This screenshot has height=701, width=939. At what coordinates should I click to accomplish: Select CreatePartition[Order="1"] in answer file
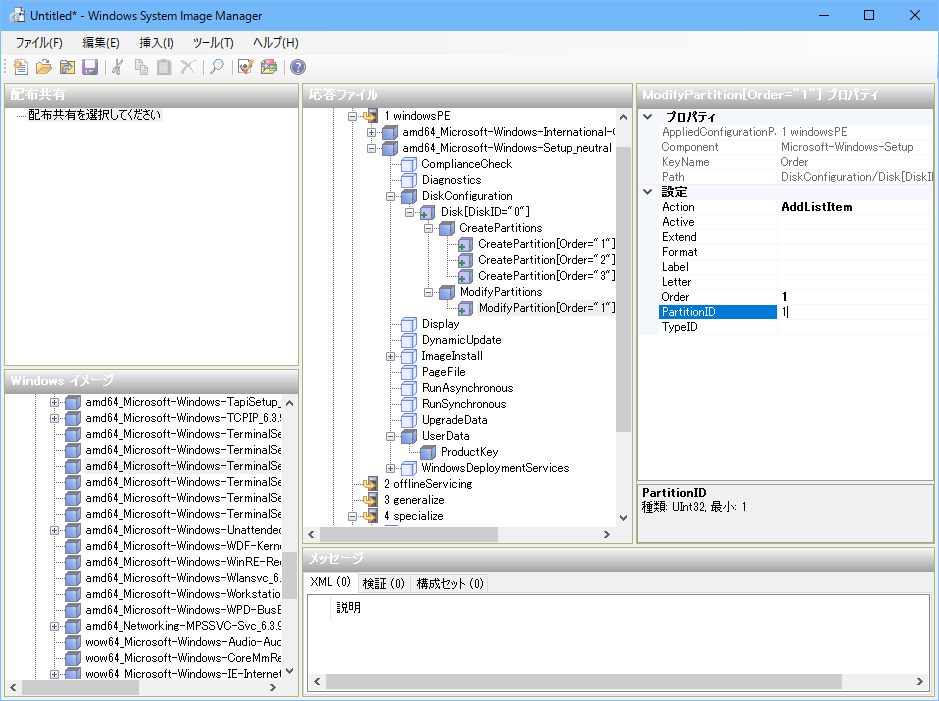click(x=546, y=244)
